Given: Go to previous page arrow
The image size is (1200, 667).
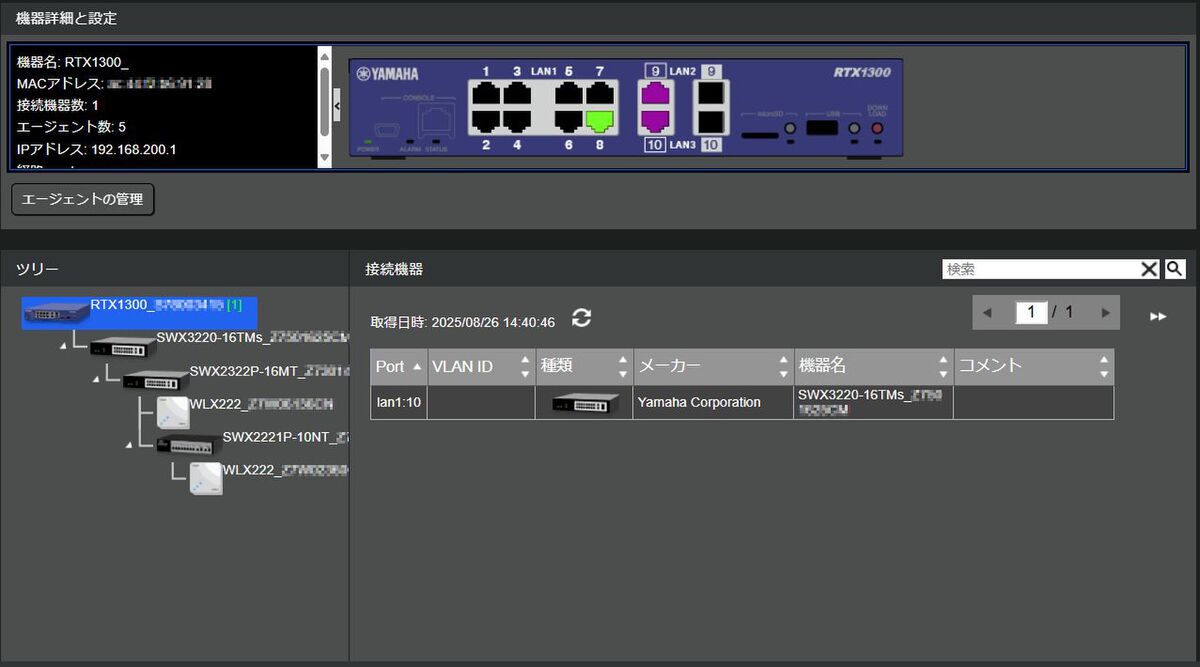Looking at the screenshot, I should click(x=987, y=313).
